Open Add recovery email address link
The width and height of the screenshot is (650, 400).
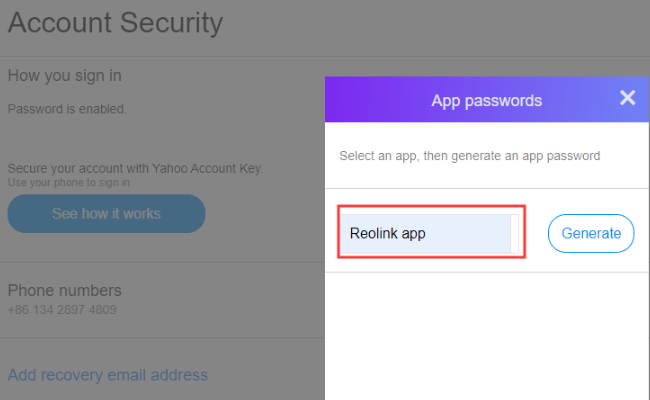click(108, 375)
